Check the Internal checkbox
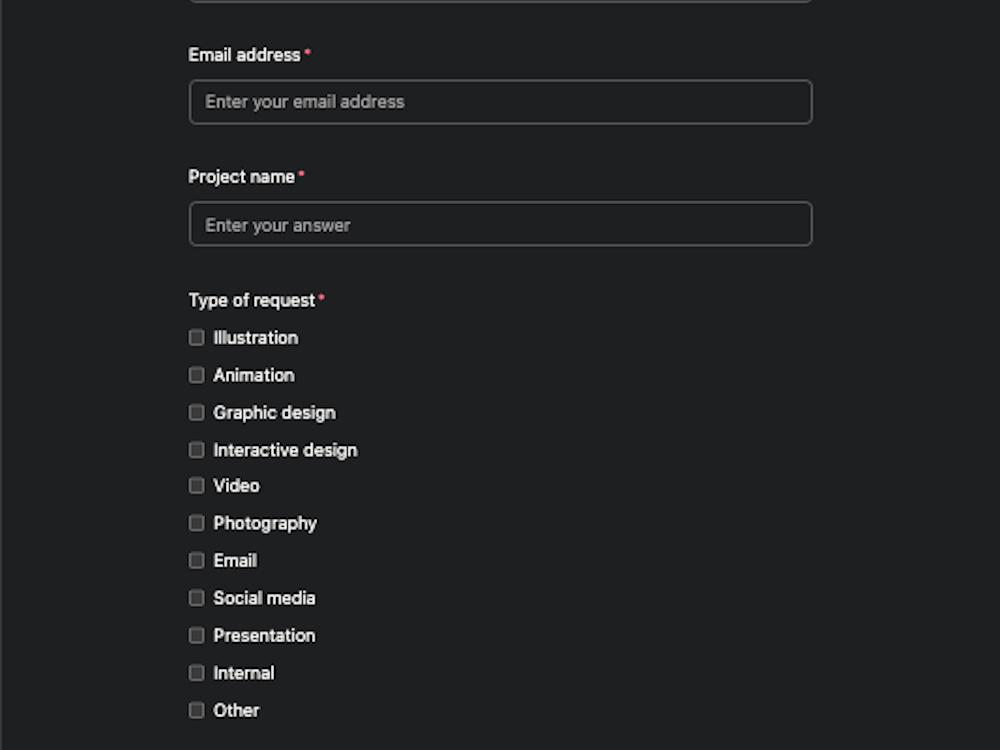This screenshot has height=750, width=1000. tap(196, 673)
